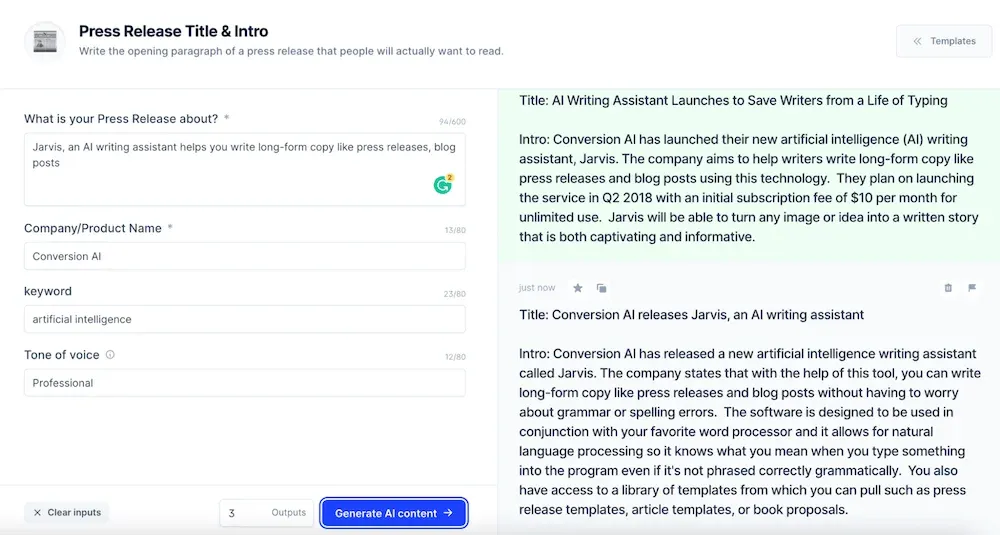The height and width of the screenshot is (535, 1000).
Task: Copy the second output to clipboard
Action: 602,288
